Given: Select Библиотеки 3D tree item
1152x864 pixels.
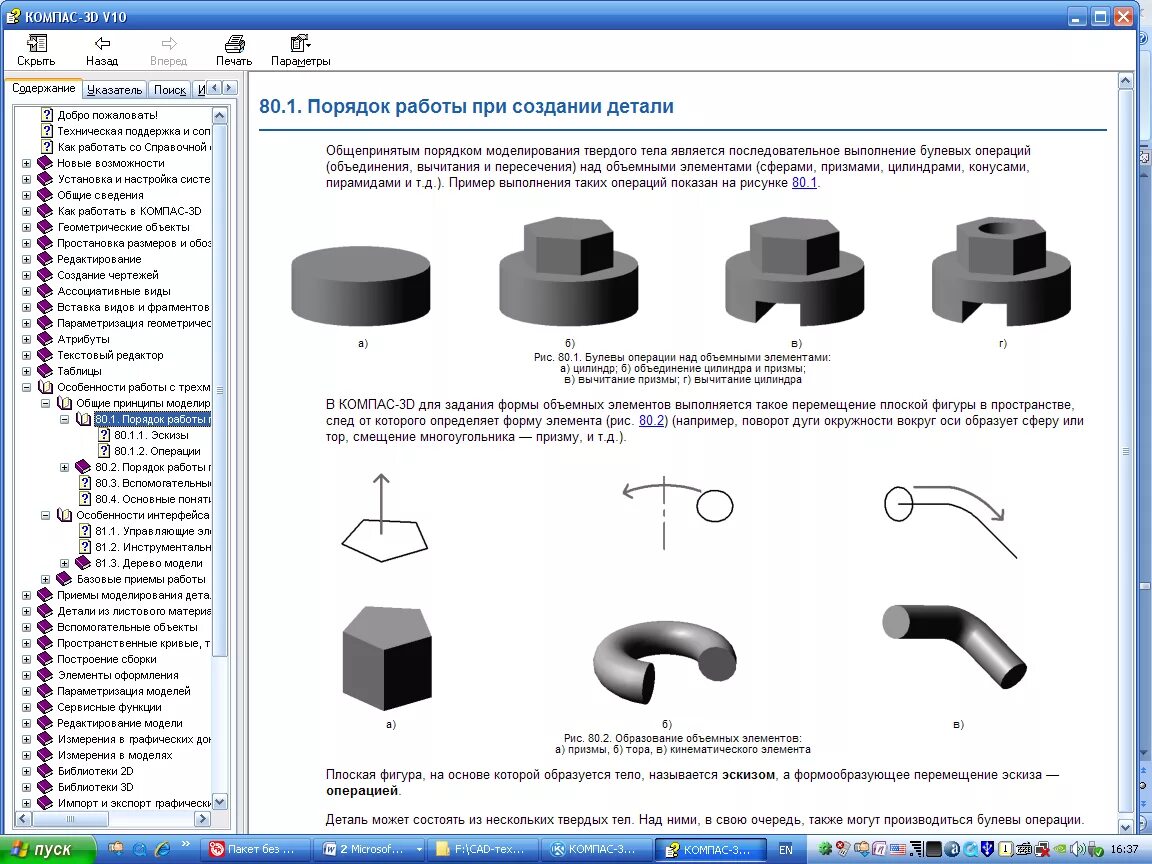Looking at the screenshot, I should coord(96,787).
